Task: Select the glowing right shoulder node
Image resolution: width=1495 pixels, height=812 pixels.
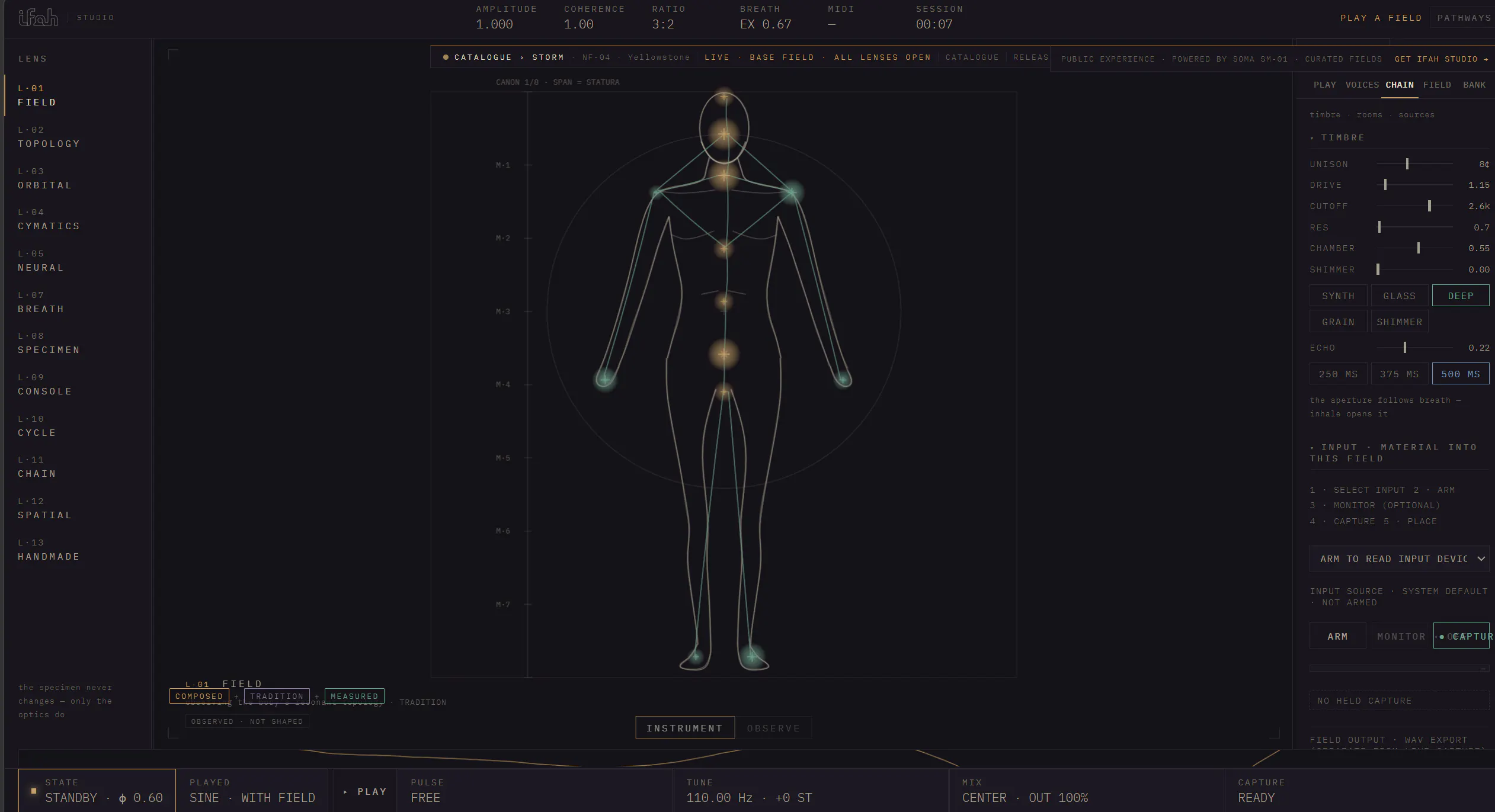Action: click(792, 192)
